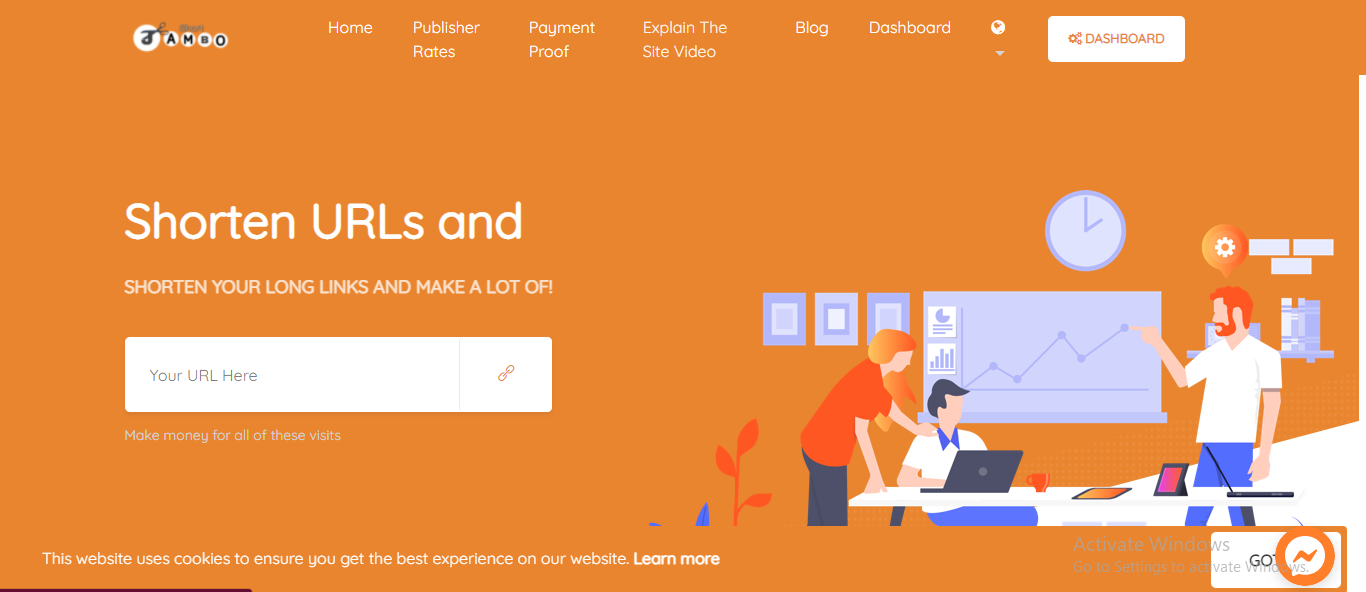Click the Jambo site logo
Screen dimensions: 1366x592
pyautogui.click(x=181, y=38)
